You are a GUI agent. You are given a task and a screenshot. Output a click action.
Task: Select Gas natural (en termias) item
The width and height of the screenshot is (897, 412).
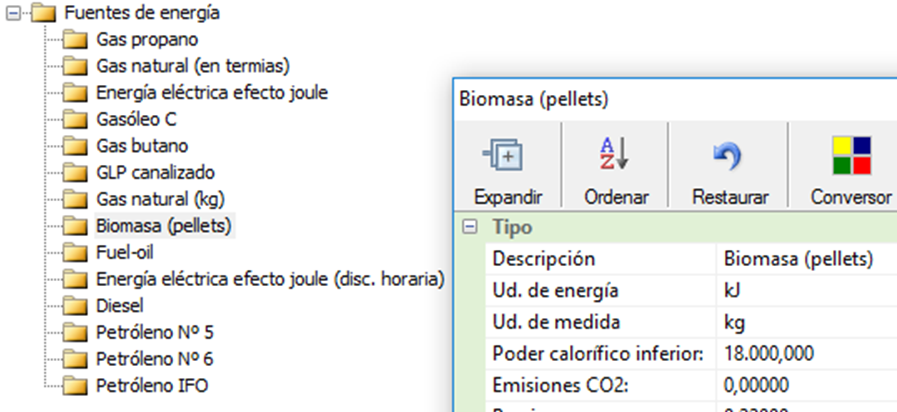tap(193, 66)
